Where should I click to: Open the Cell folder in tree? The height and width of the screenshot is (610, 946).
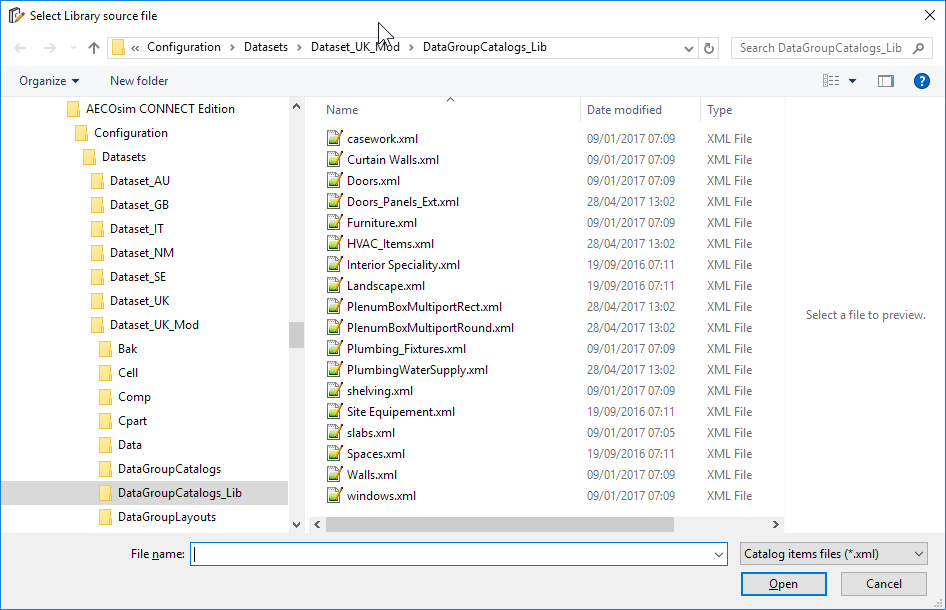tap(118, 373)
